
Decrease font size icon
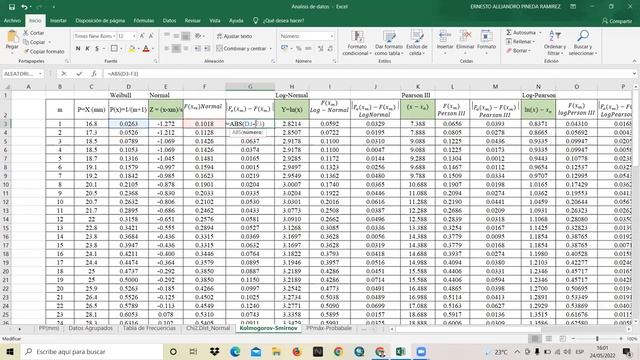pos(151,36)
